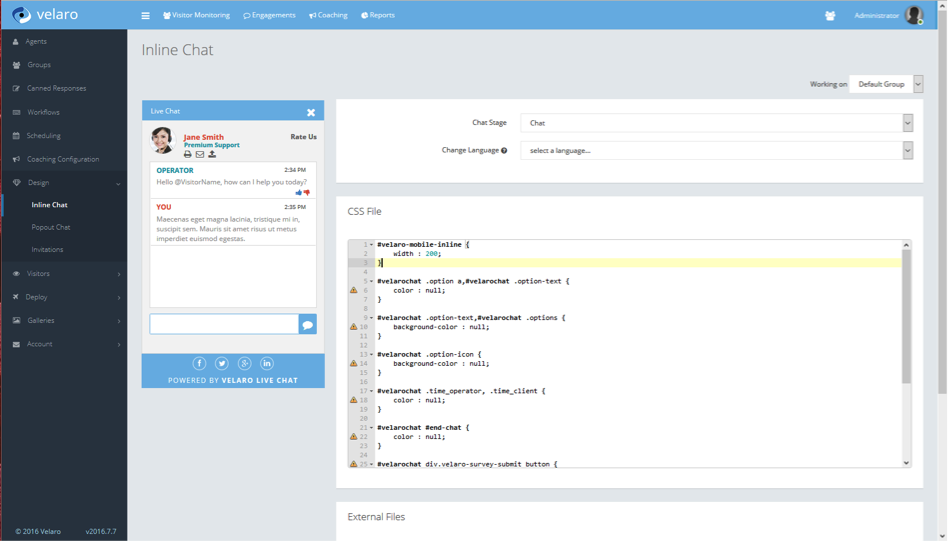Open the Default Group working-on dropdown
The image size is (948, 541).
(886, 84)
